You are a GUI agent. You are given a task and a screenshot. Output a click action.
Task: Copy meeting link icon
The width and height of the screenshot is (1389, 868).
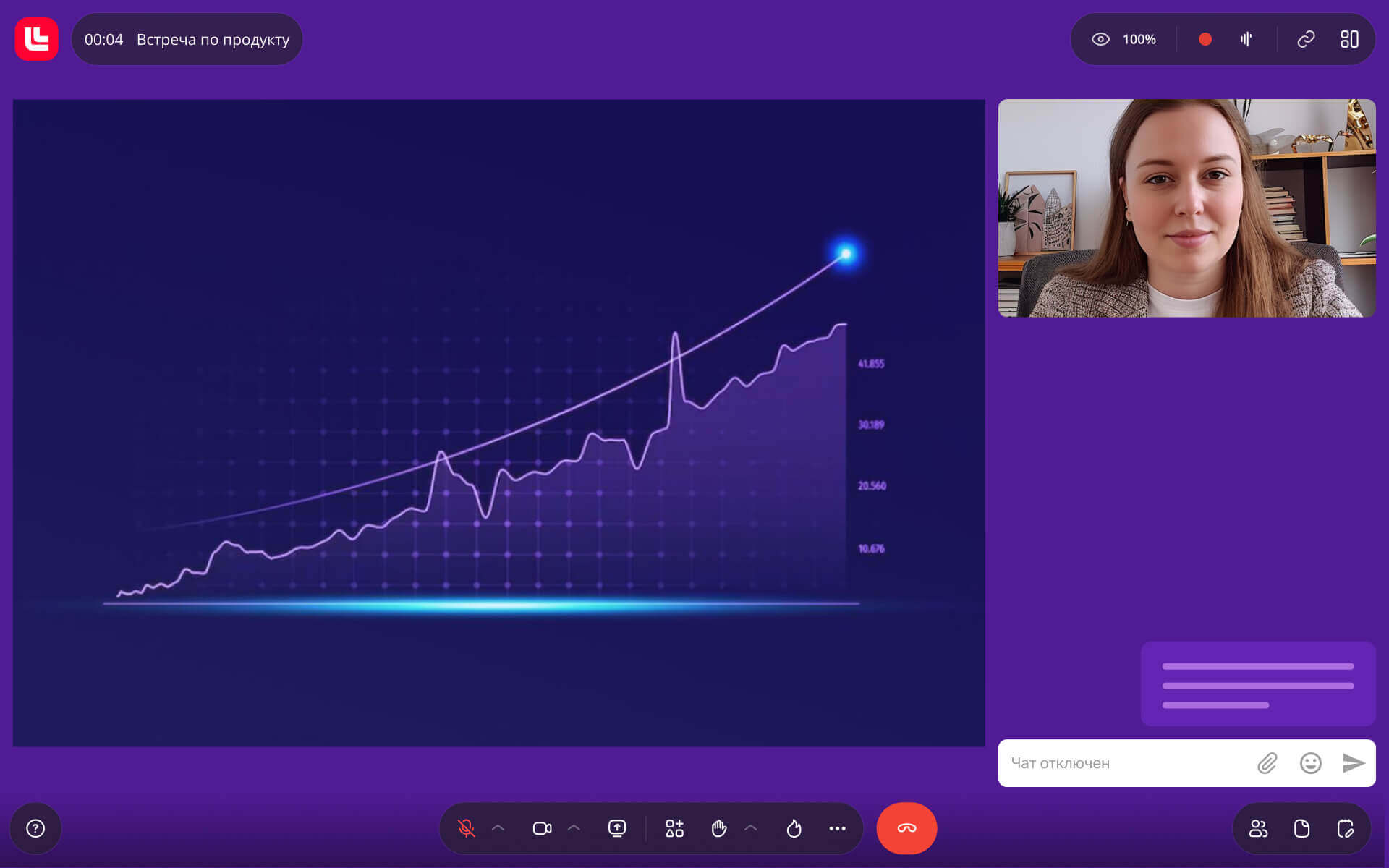coord(1306,39)
